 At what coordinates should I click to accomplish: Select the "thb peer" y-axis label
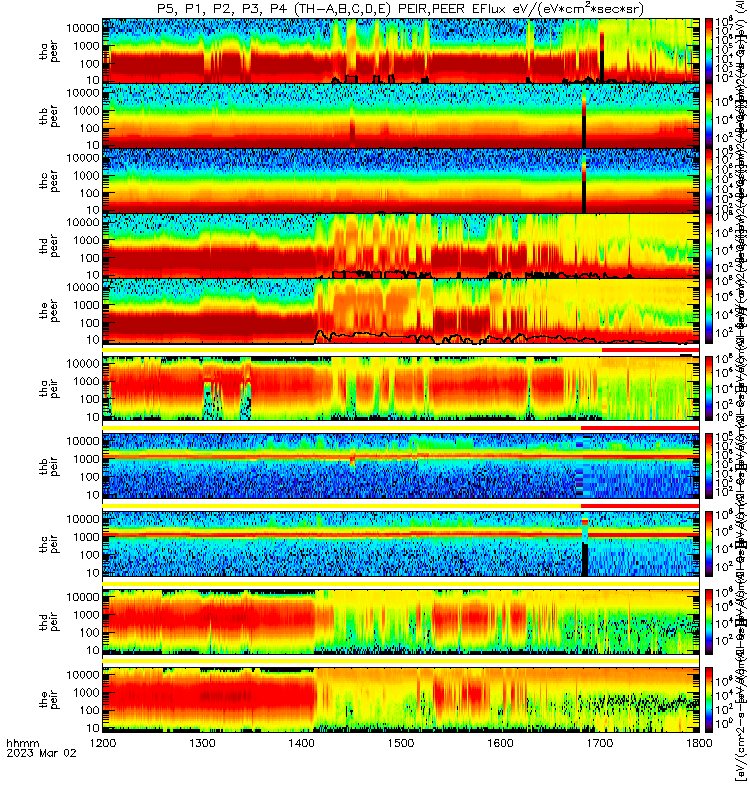coord(49,116)
